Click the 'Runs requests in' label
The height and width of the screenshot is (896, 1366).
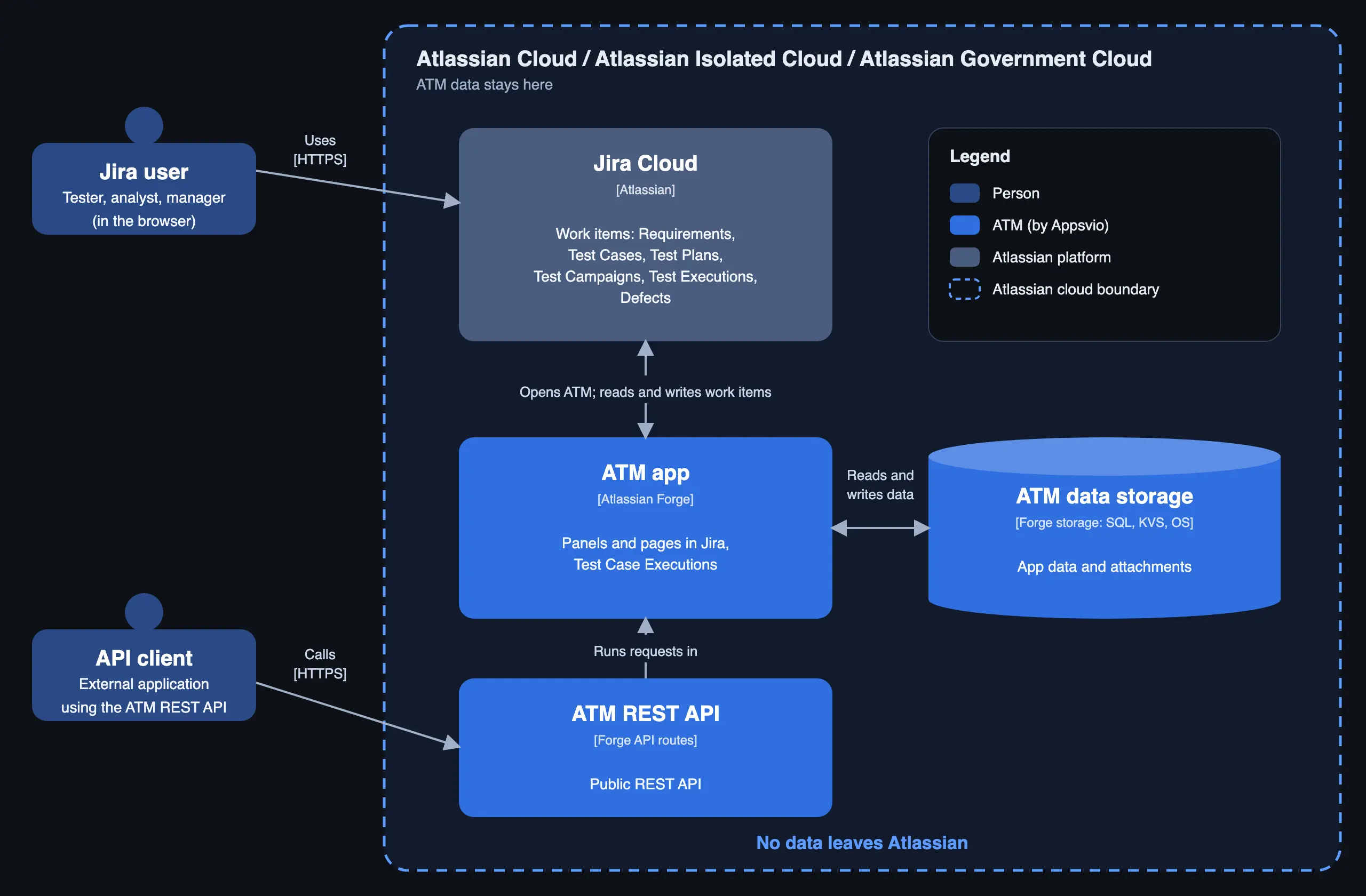point(645,651)
